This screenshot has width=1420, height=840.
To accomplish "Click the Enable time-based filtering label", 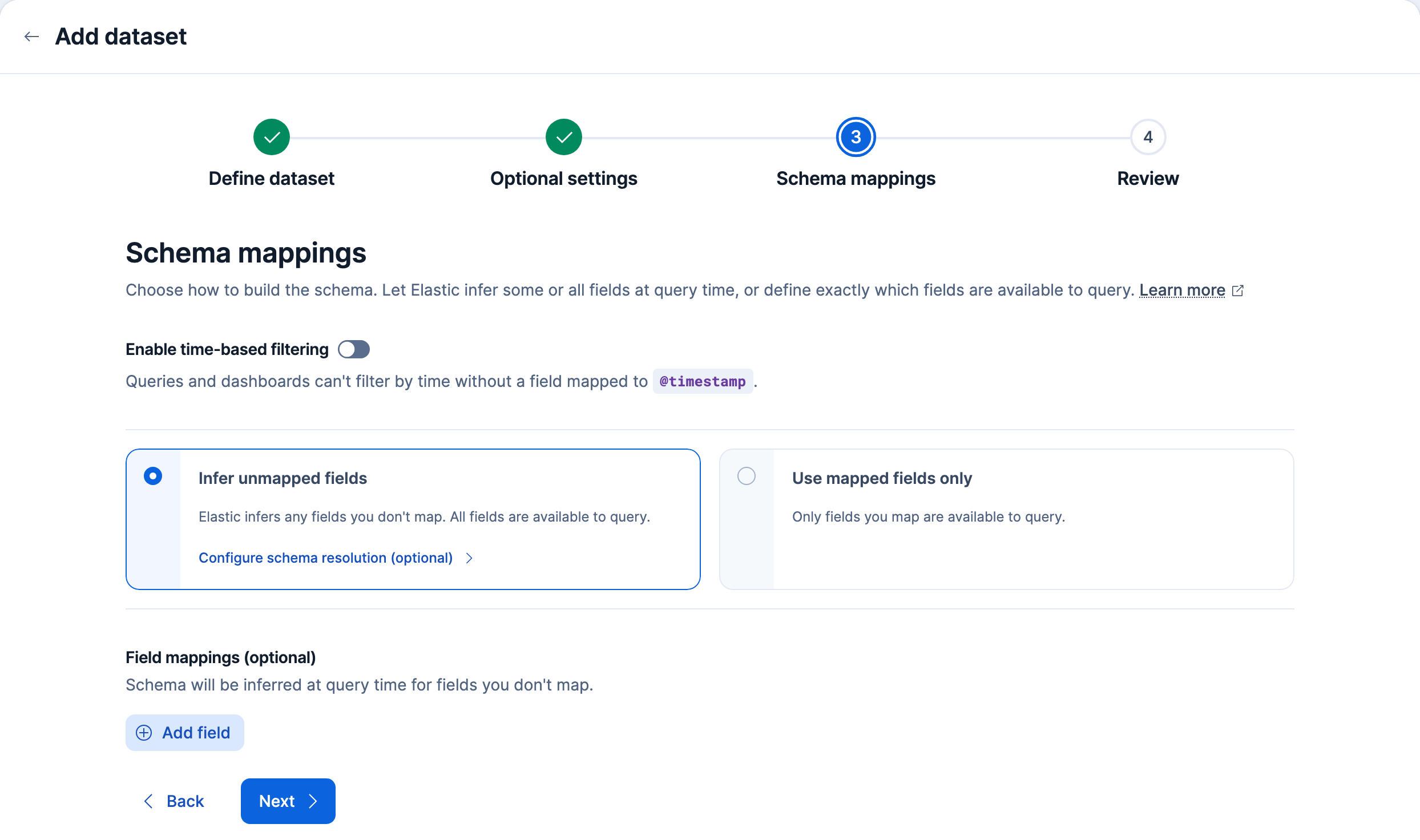I will 227,349.
